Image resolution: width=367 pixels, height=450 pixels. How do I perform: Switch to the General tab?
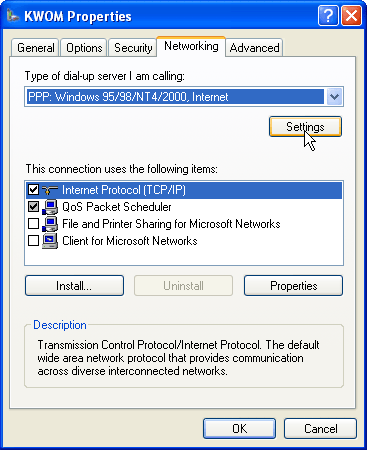click(x=36, y=48)
